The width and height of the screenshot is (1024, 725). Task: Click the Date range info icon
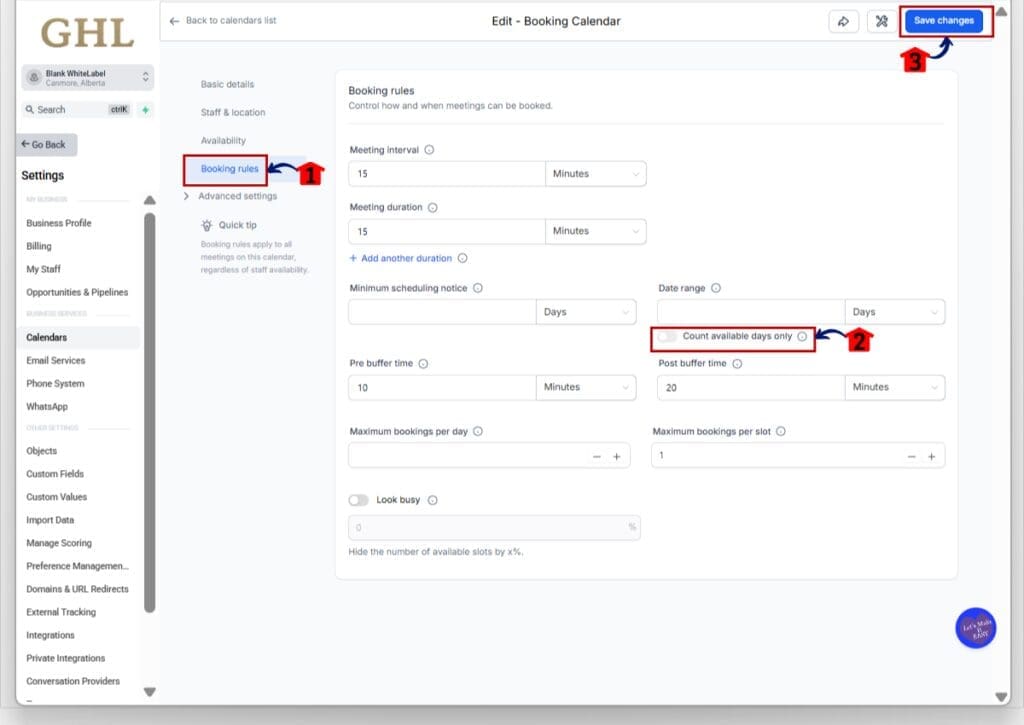(716, 288)
